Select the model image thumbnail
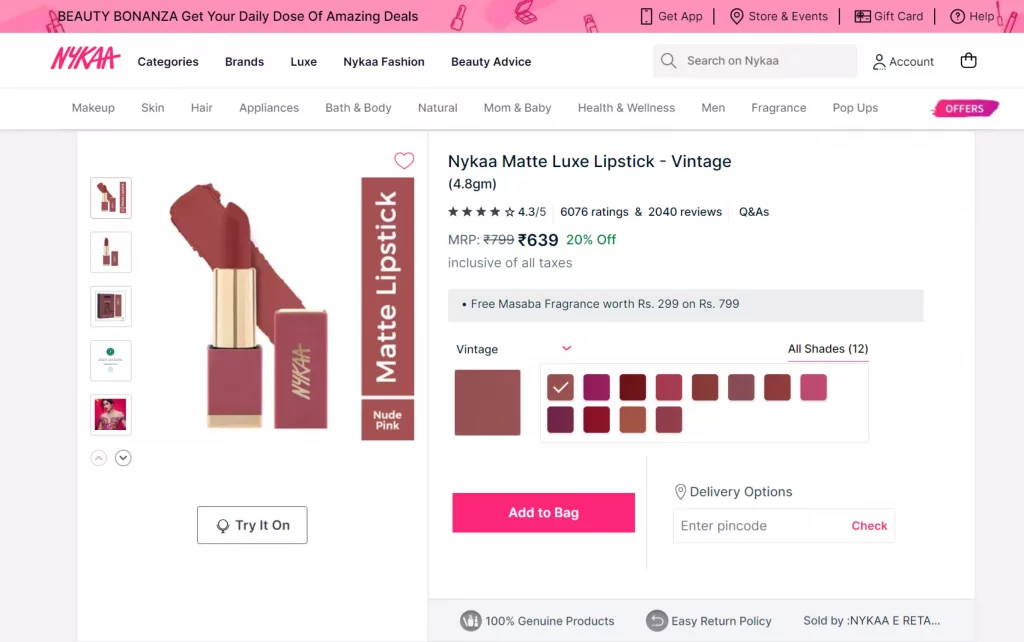Viewport: 1024px width, 642px height. click(x=110, y=413)
